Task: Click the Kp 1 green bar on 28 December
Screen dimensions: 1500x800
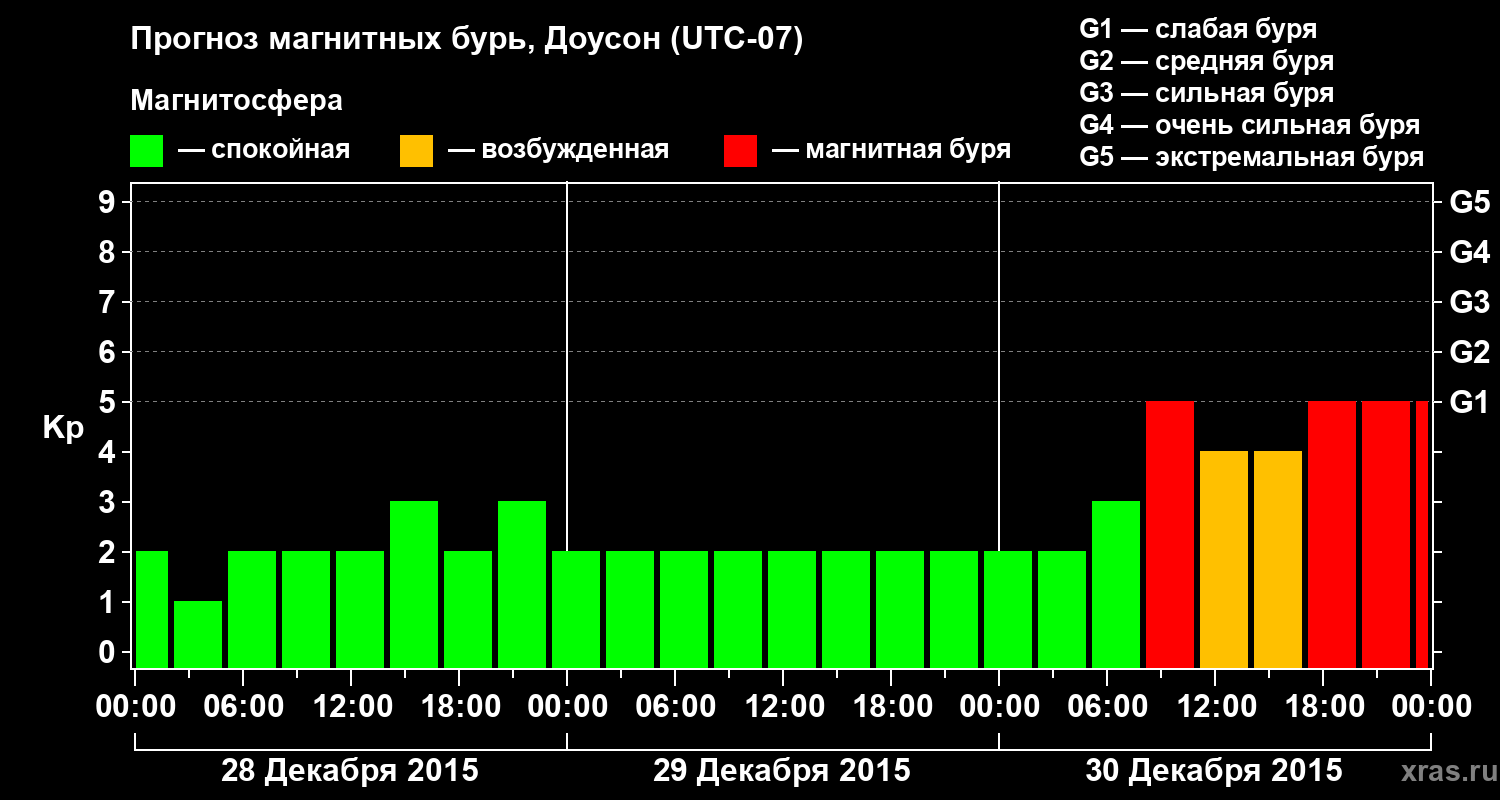Action: pyautogui.click(x=198, y=634)
